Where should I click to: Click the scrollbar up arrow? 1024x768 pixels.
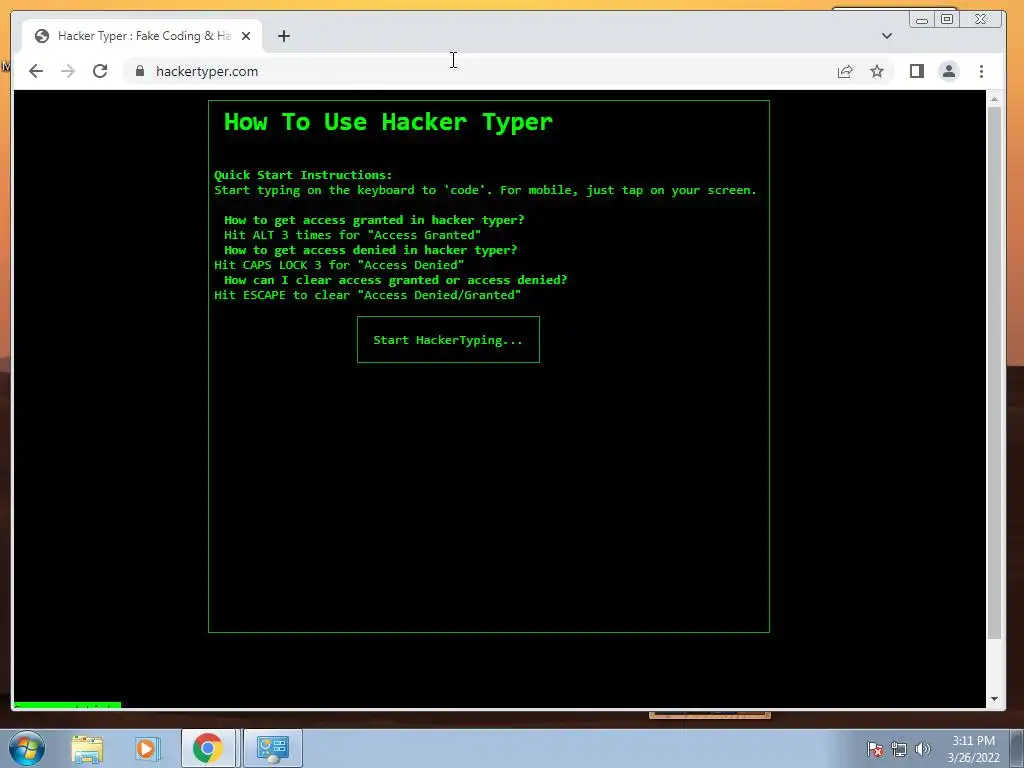click(994, 99)
